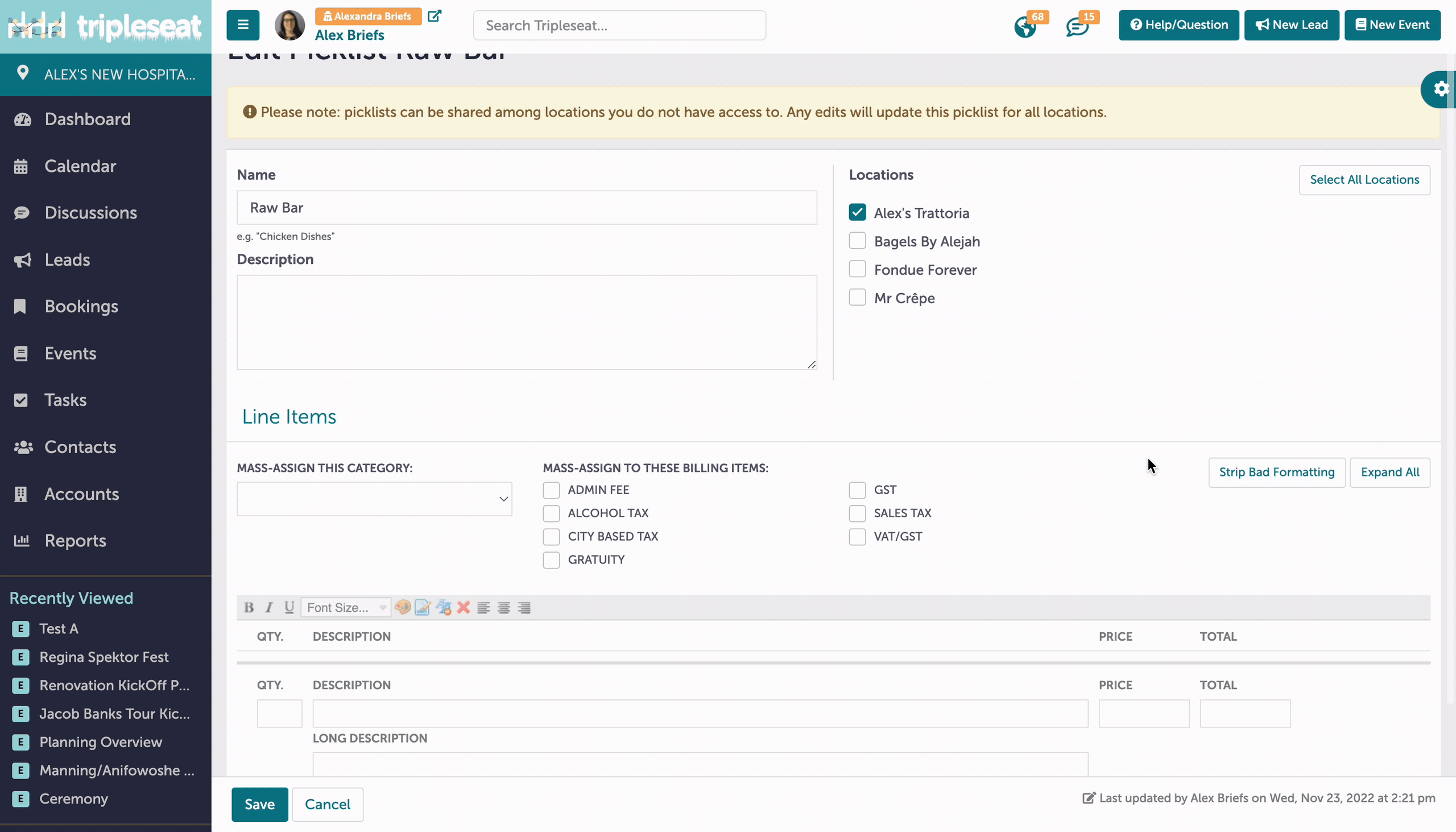The image size is (1456, 832).
Task: Open Reports in the sidebar
Action: tap(76, 541)
